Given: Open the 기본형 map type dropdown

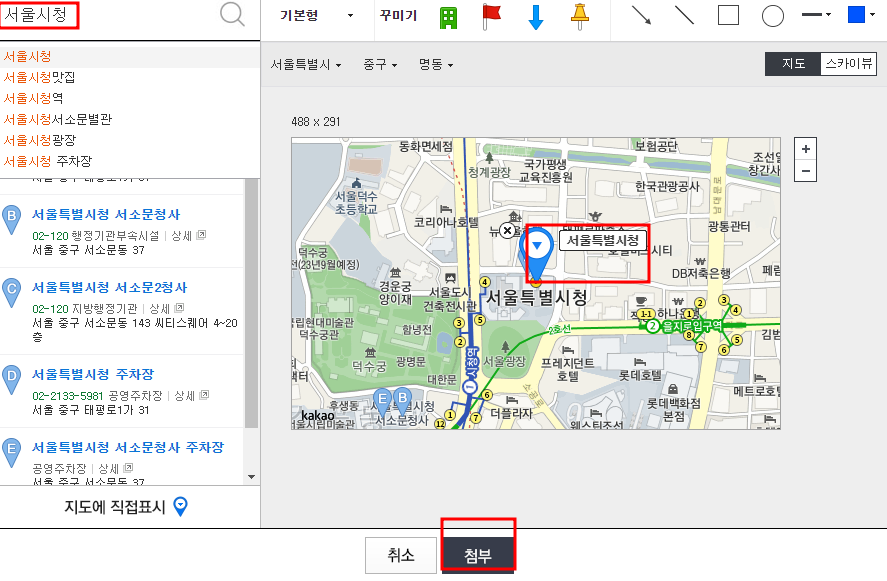Looking at the screenshot, I should click(317, 15).
